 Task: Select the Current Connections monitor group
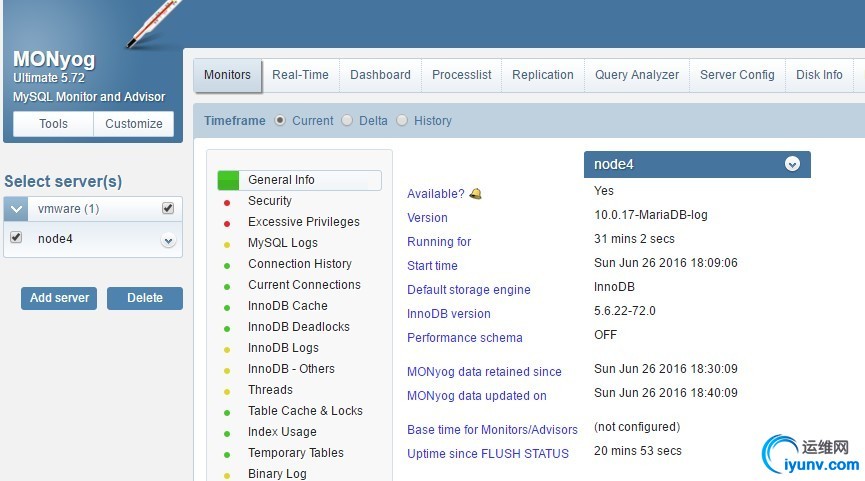[304, 285]
